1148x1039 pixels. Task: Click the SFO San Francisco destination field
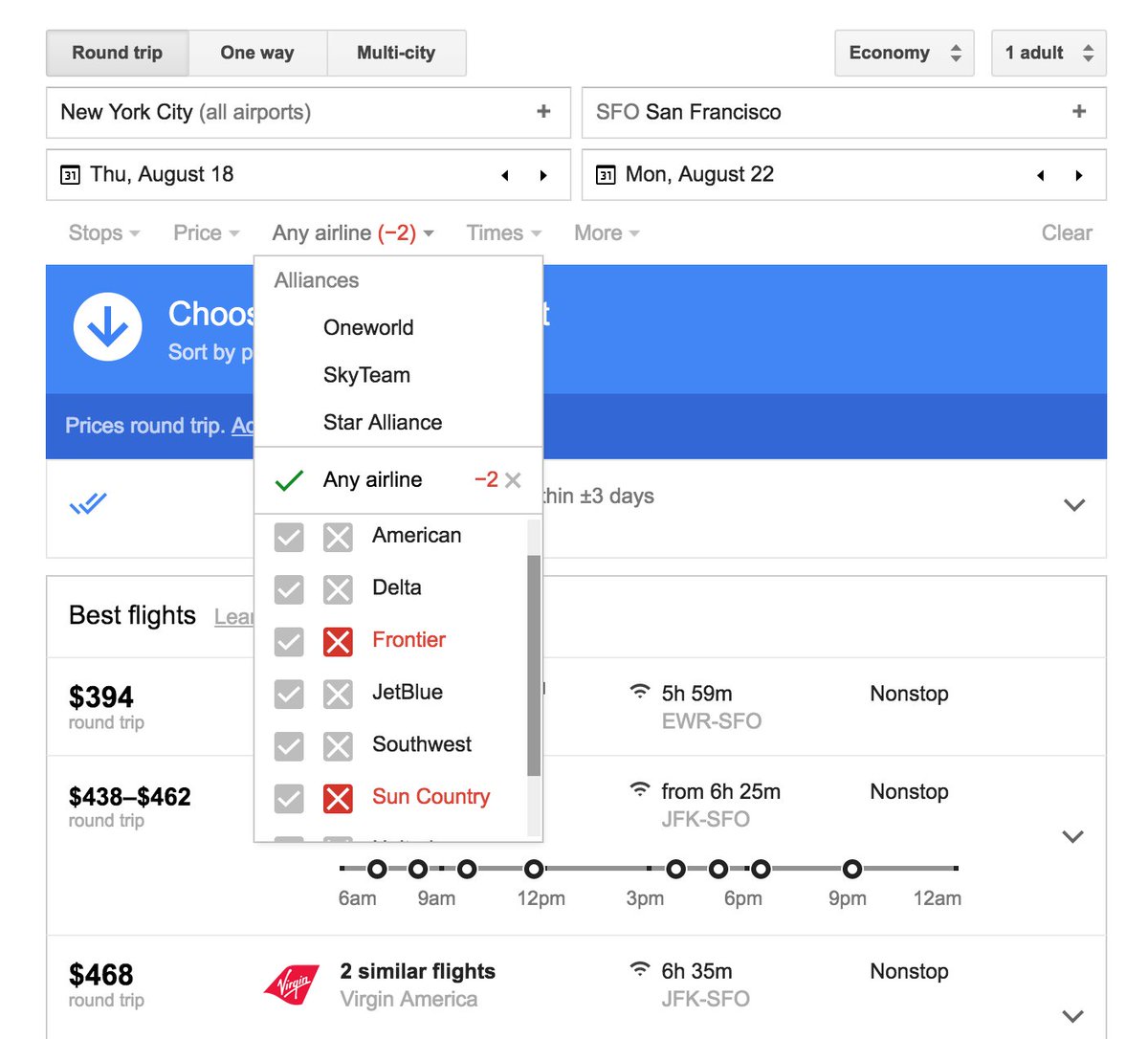click(844, 112)
